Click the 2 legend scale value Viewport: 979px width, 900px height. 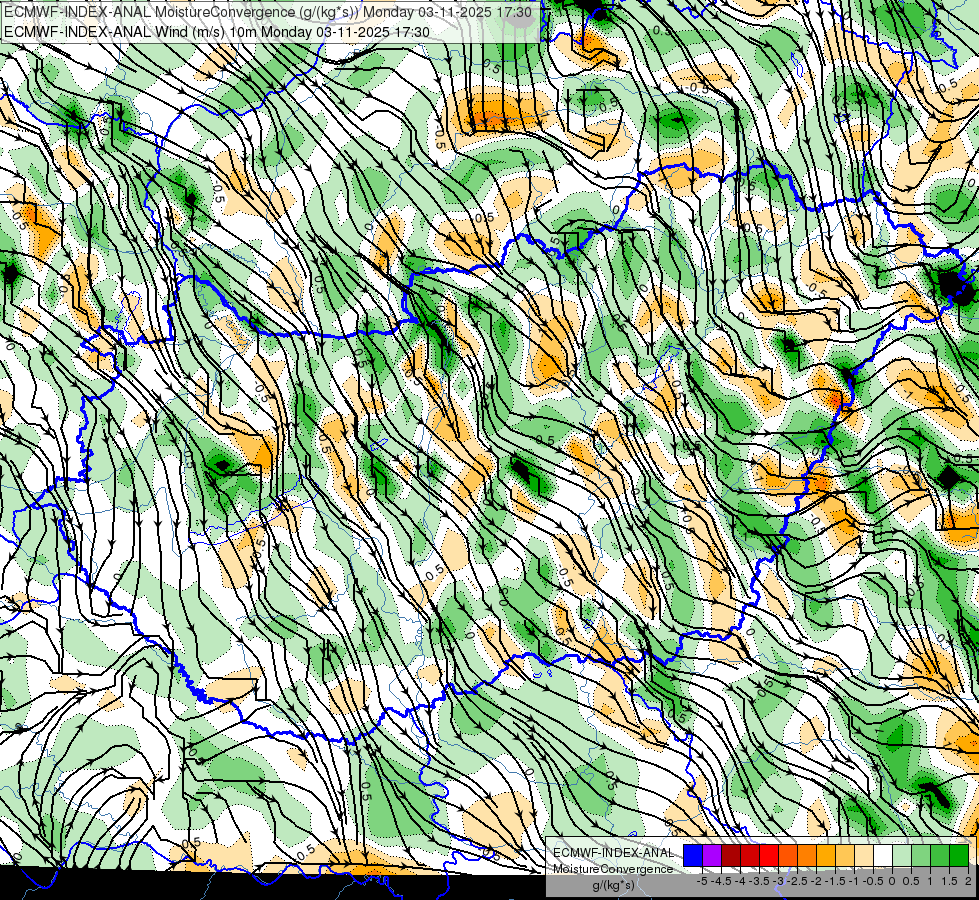(968, 881)
